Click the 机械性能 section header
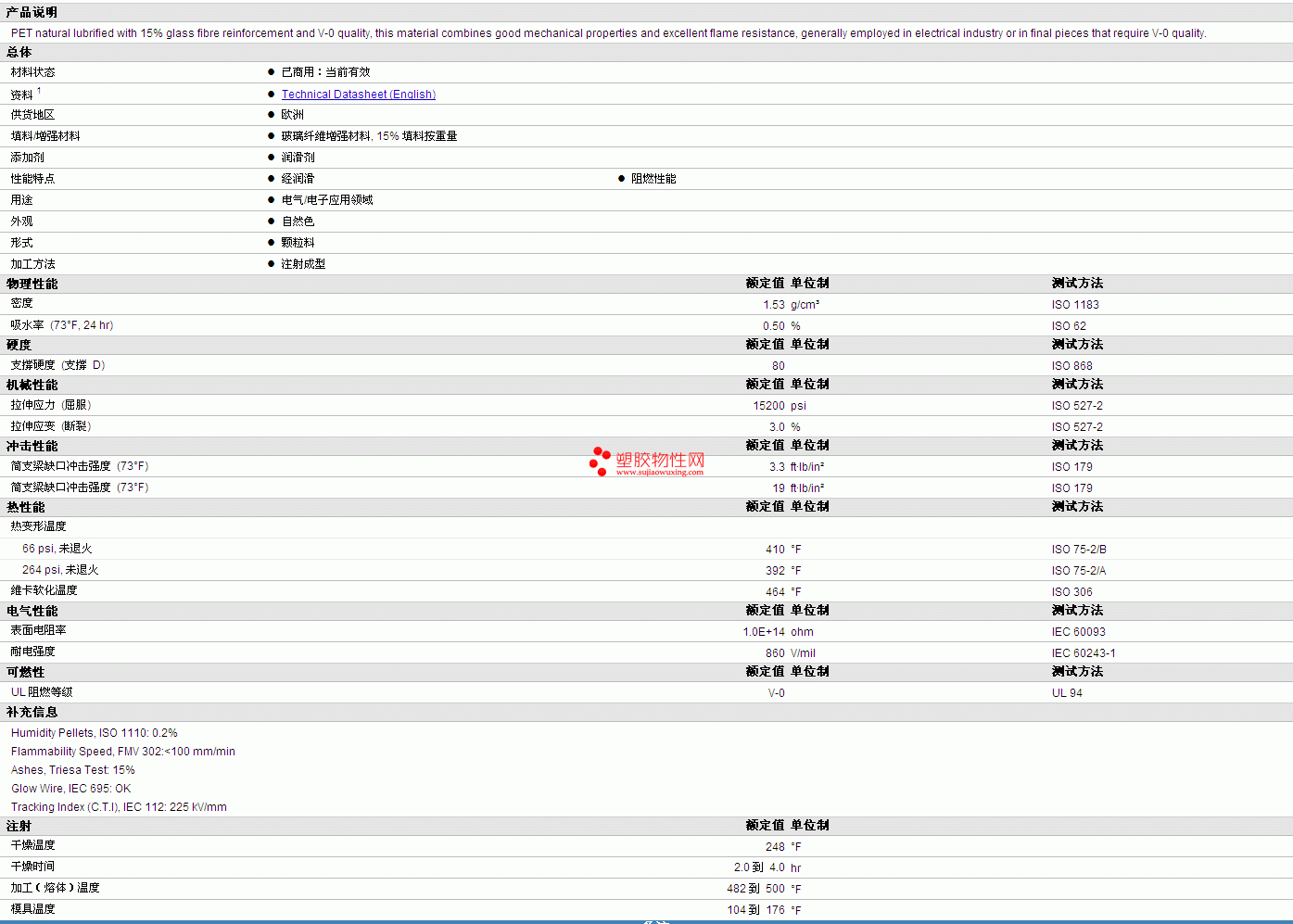This screenshot has width=1293, height=924. click(32, 385)
